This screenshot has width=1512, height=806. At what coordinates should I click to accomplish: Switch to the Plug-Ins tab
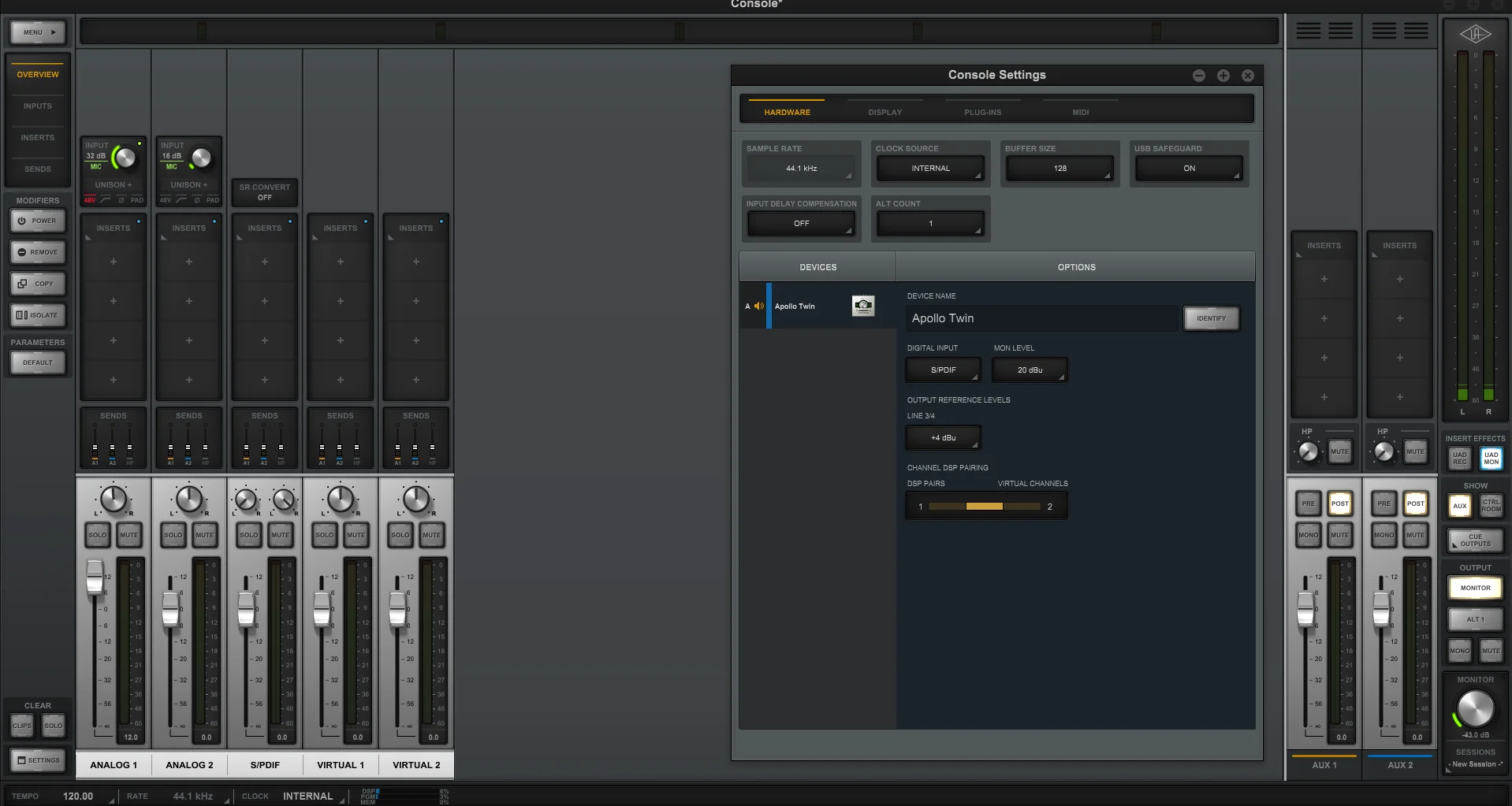pyautogui.click(x=982, y=112)
